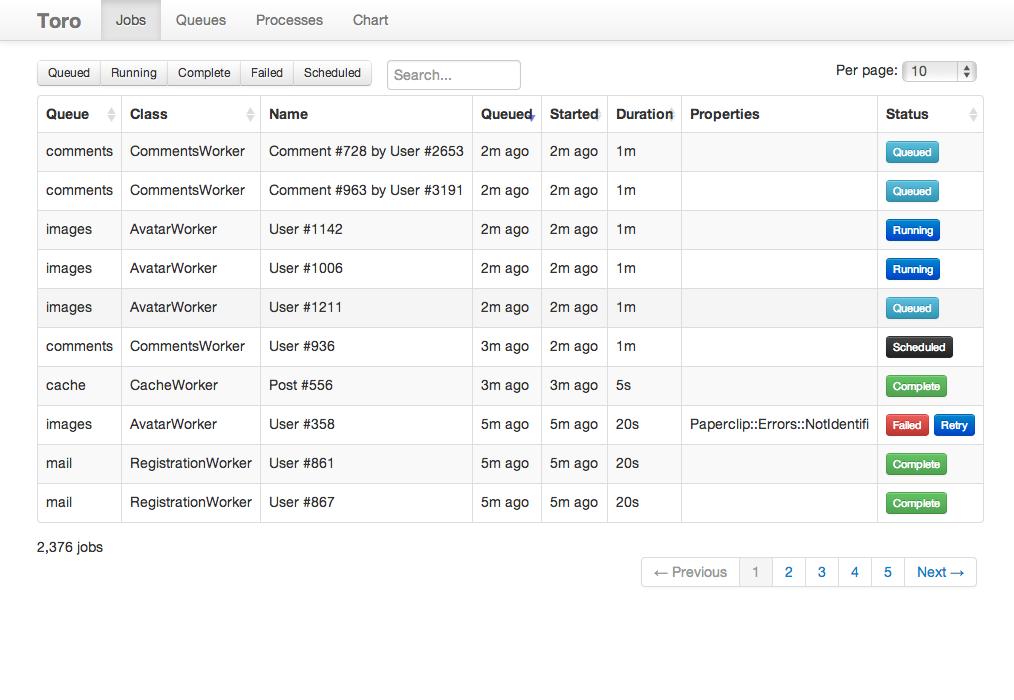This screenshot has height=700, width=1014.
Task: Sort table by Class column arrows
Action: click(250, 115)
